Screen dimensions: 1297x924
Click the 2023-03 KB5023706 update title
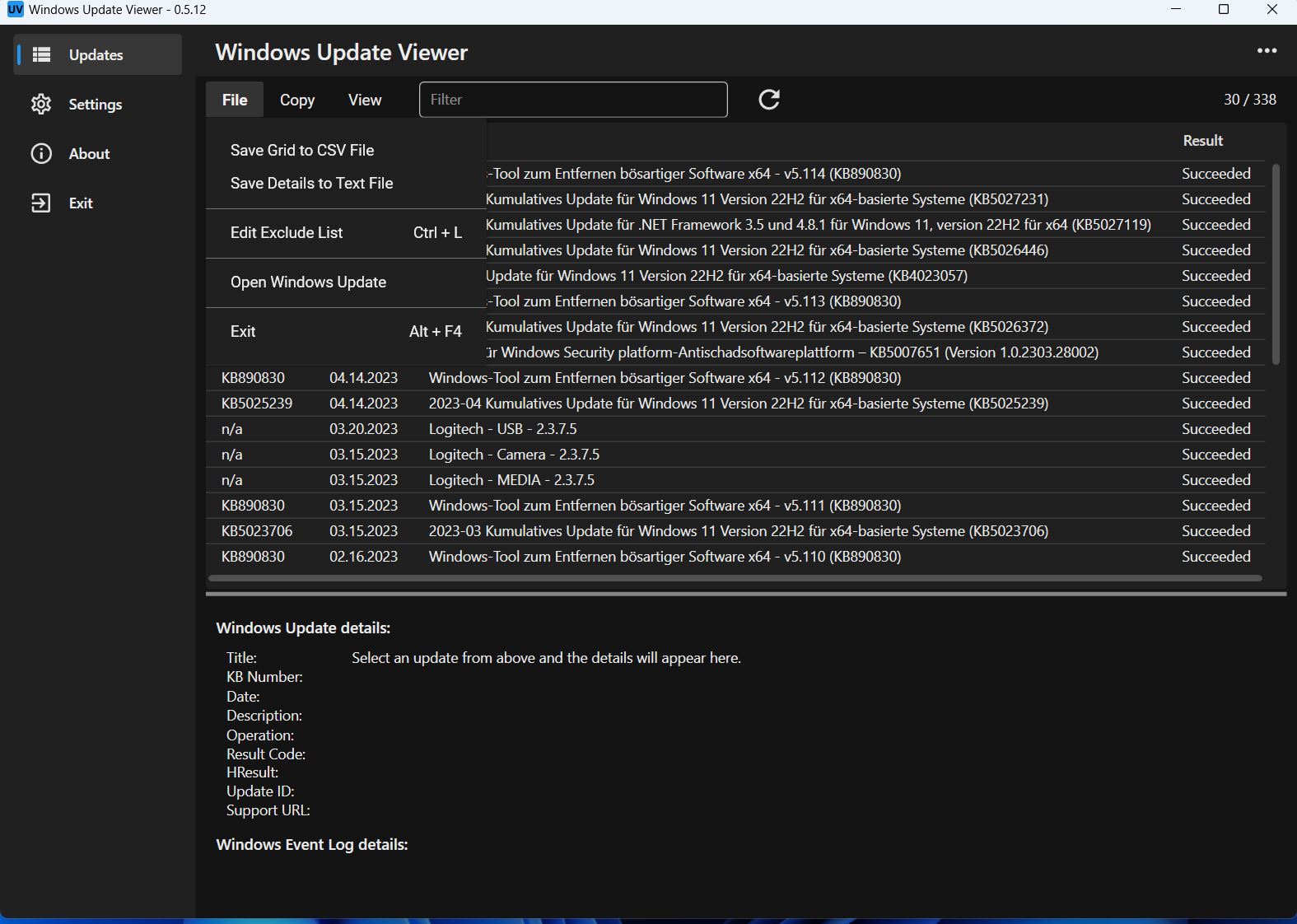pos(739,531)
